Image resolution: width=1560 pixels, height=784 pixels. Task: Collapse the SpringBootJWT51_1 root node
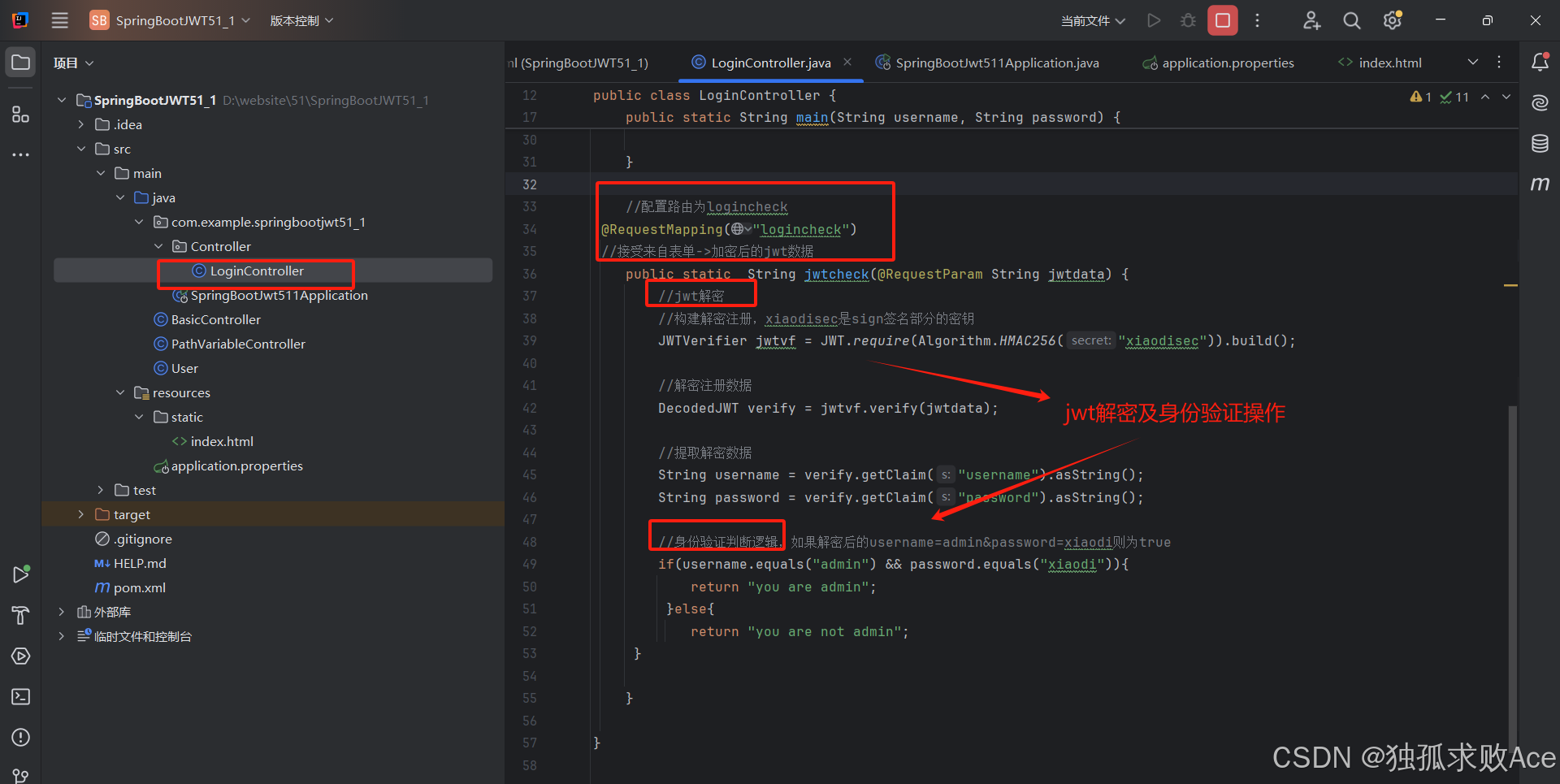point(62,100)
